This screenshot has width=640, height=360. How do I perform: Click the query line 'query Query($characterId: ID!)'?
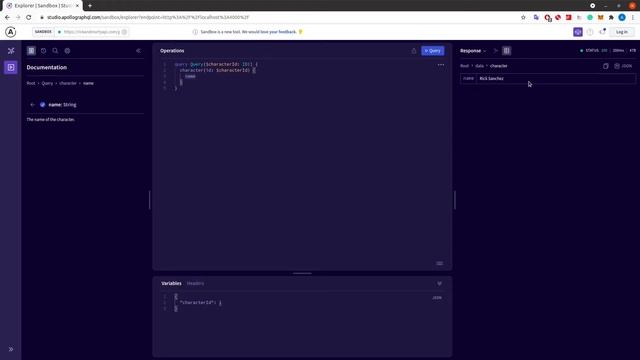tap(216, 64)
